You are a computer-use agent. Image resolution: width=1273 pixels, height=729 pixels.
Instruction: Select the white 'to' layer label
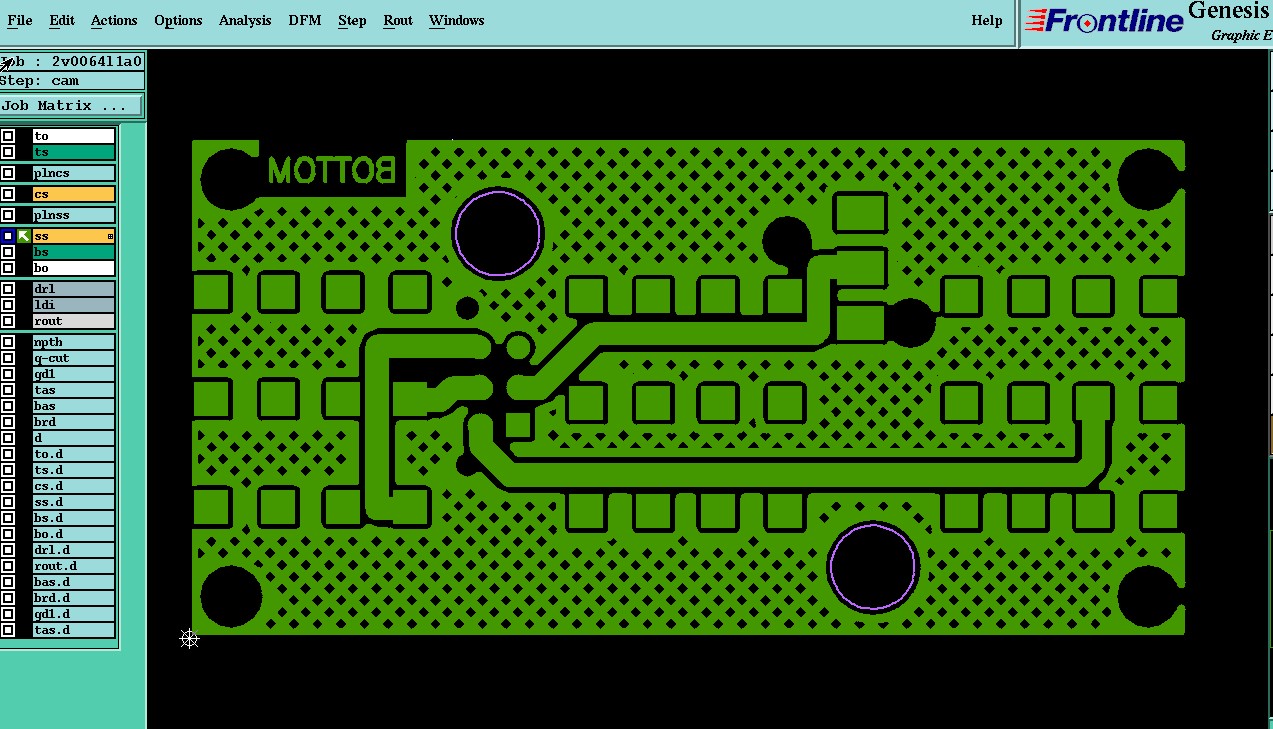[74, 136]
